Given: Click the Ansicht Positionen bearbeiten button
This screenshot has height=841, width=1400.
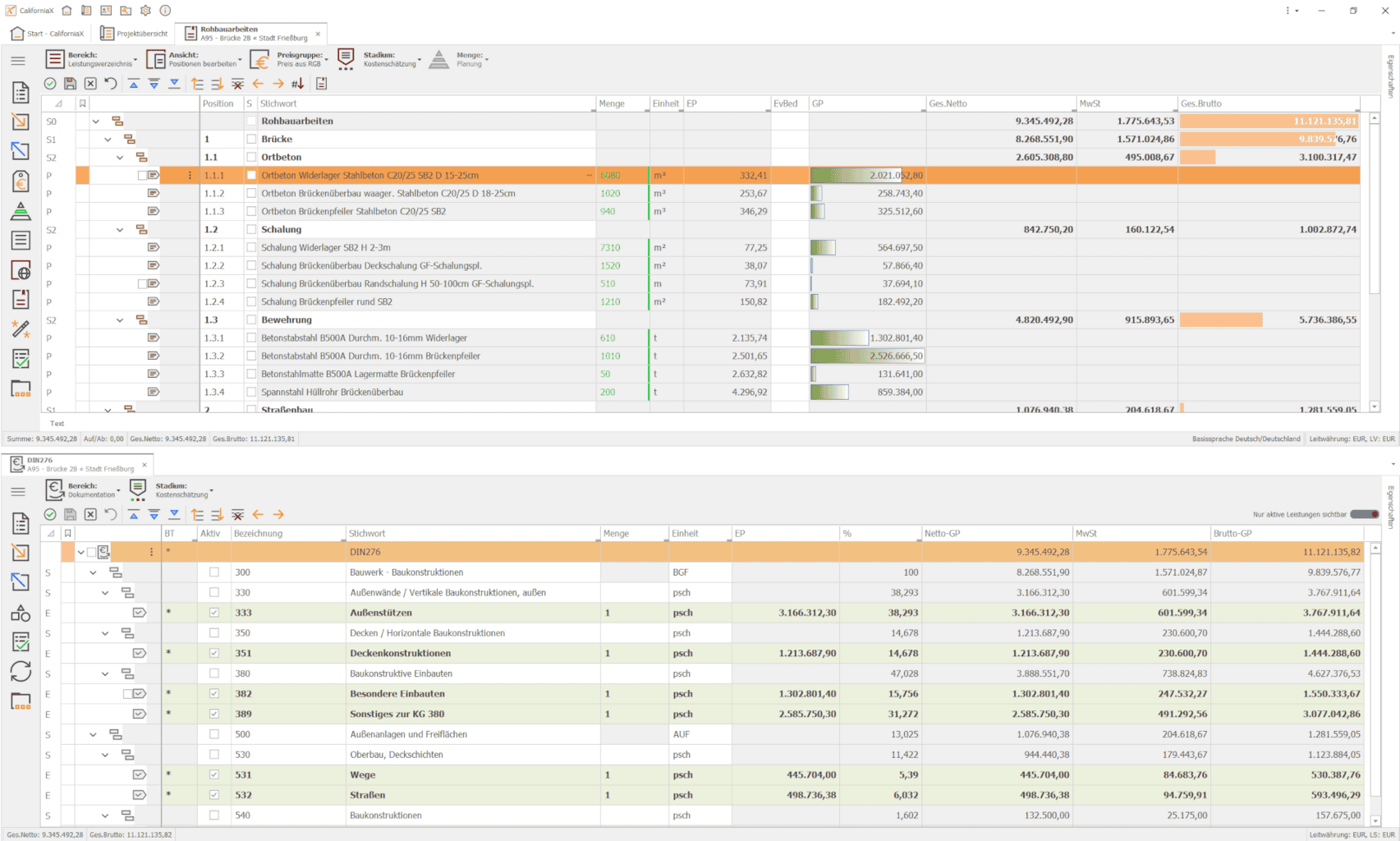Looking at the screenshot, I should pyautogui.click(x=194, y=59).
